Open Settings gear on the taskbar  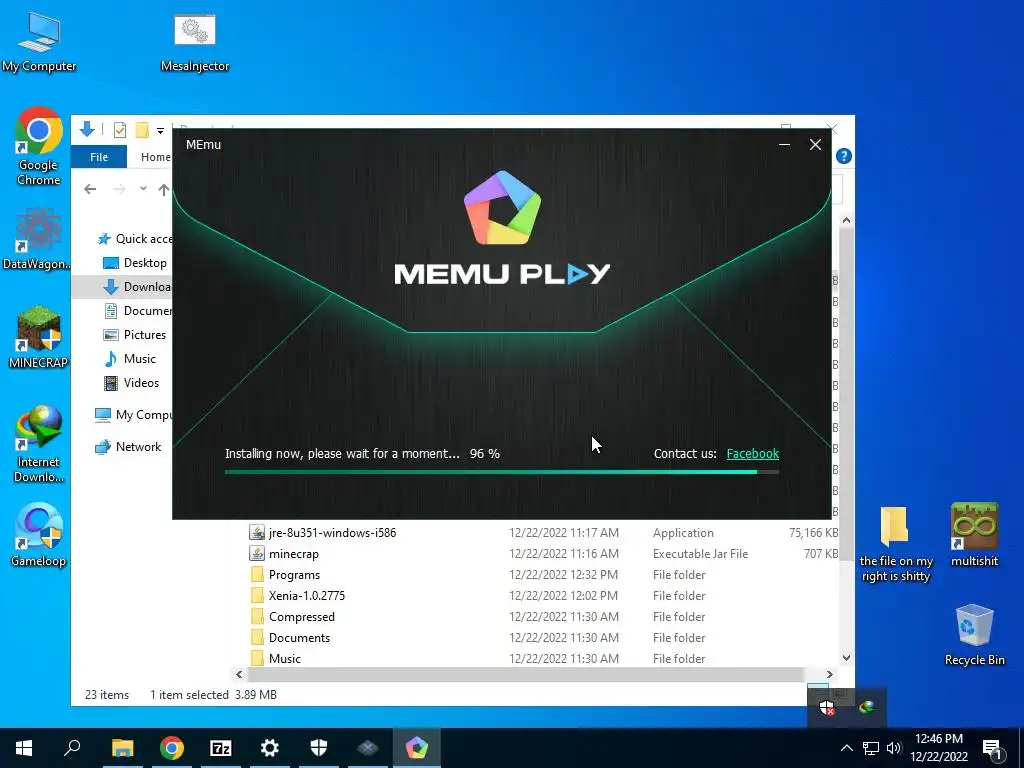(x=270, y=748)
